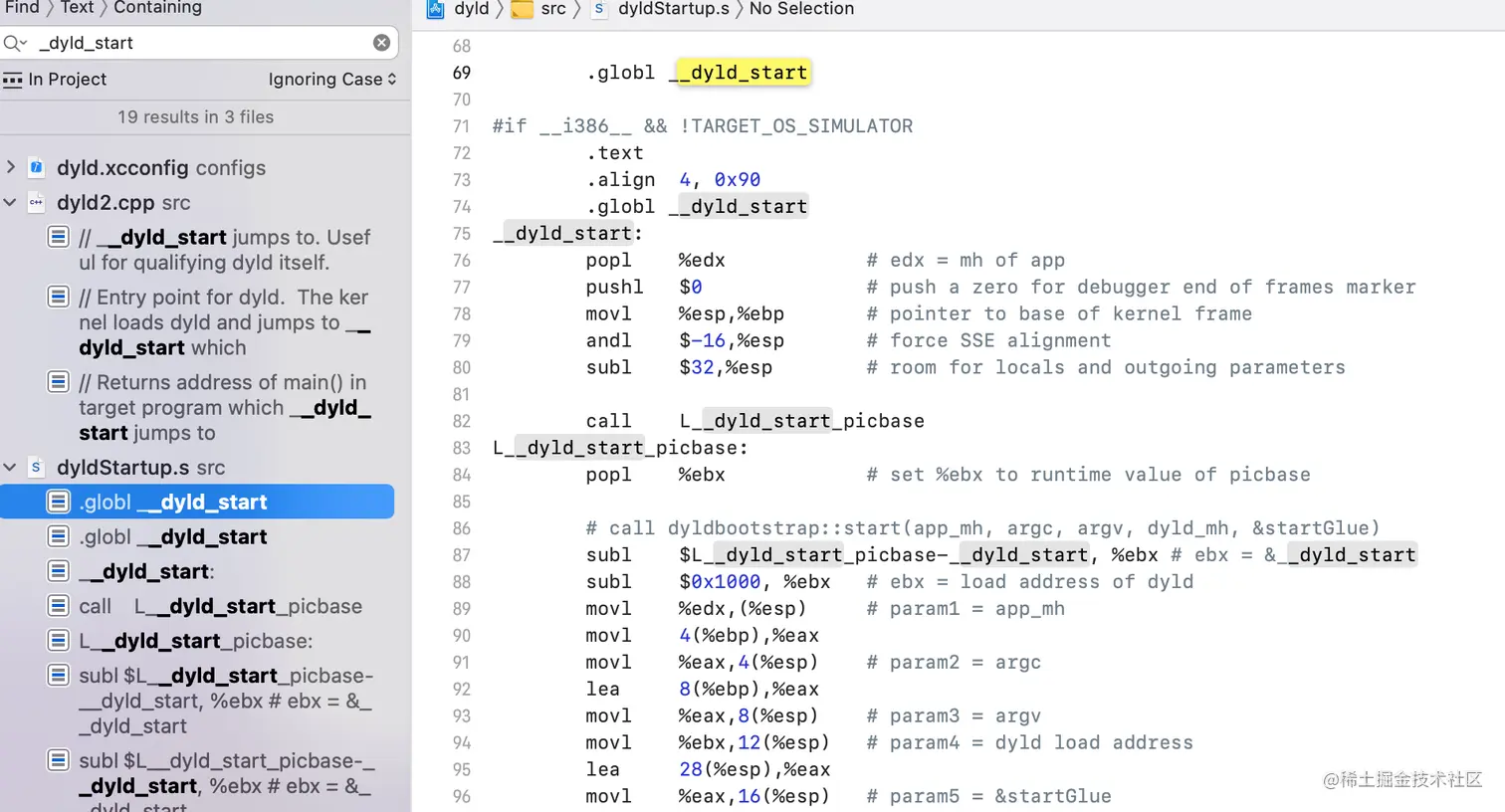Open the Ignoring Case dropdown

click(332, 80)
